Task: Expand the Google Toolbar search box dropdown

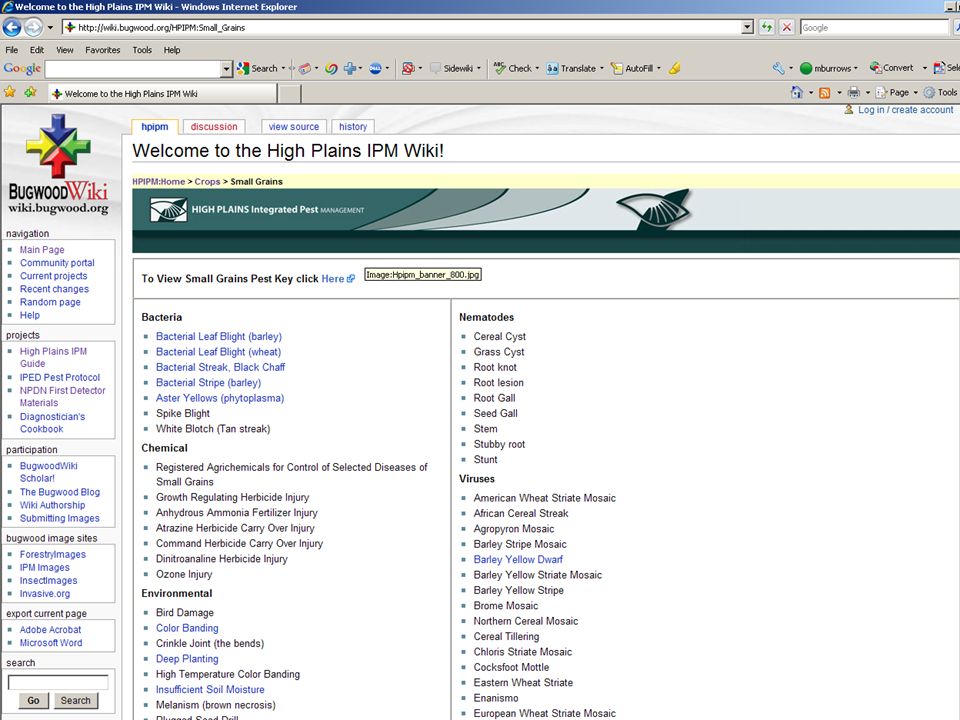Action: click(x=227, y=69)
